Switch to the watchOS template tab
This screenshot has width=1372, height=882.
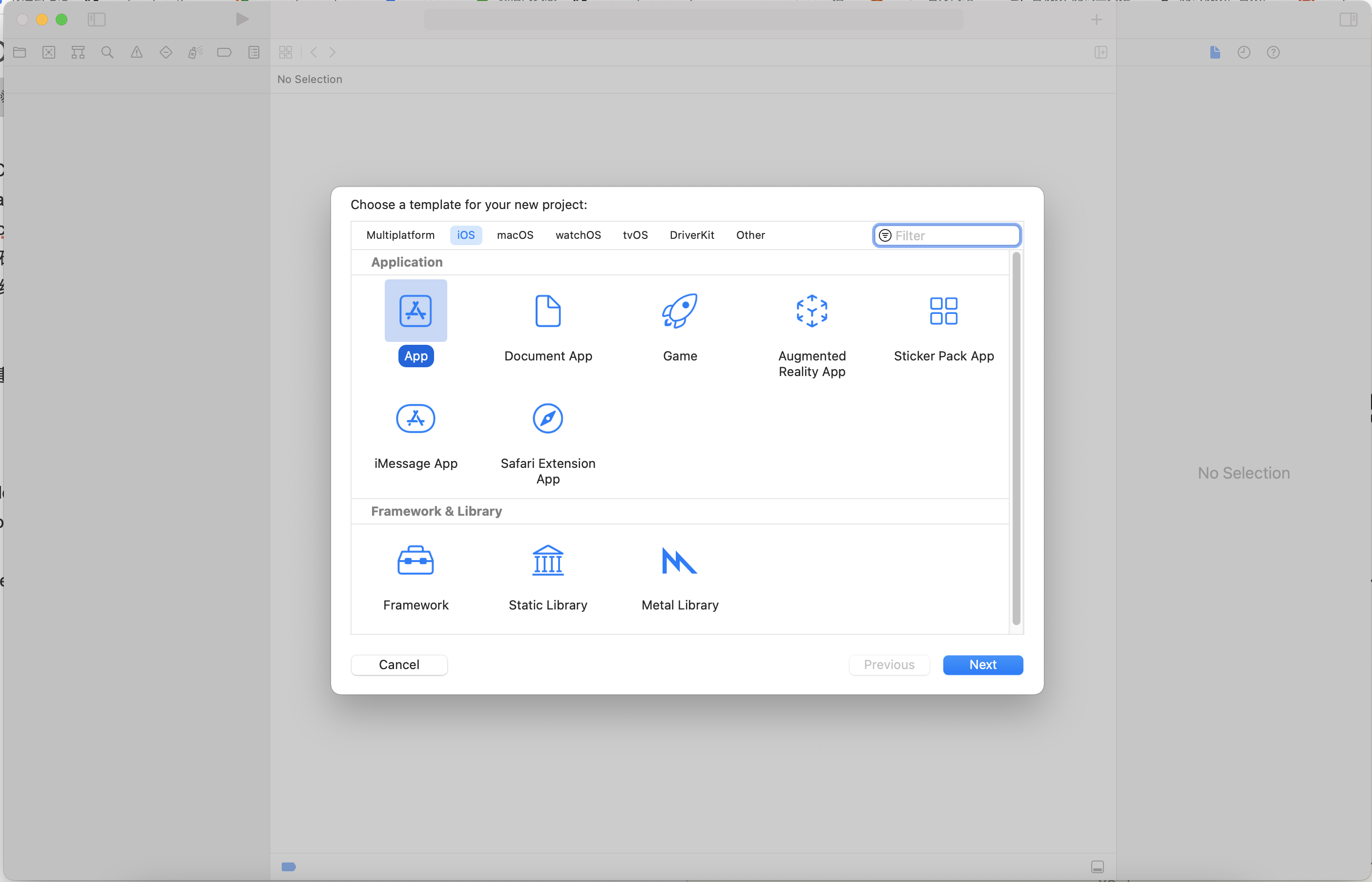578,235
